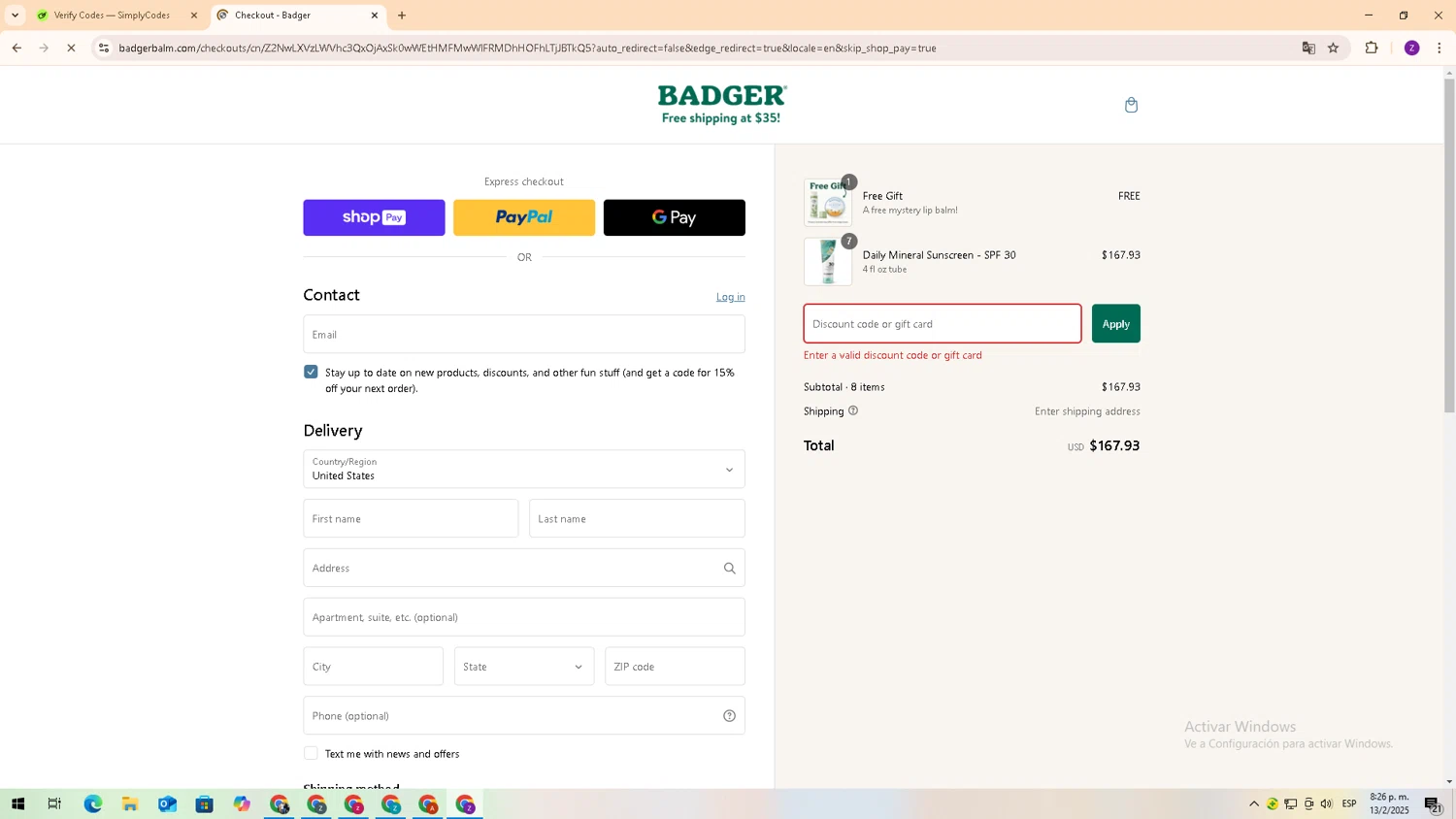Click the site information icon in address bar
The width and height of the screenshot is (1456, 819).
[104, 48]
